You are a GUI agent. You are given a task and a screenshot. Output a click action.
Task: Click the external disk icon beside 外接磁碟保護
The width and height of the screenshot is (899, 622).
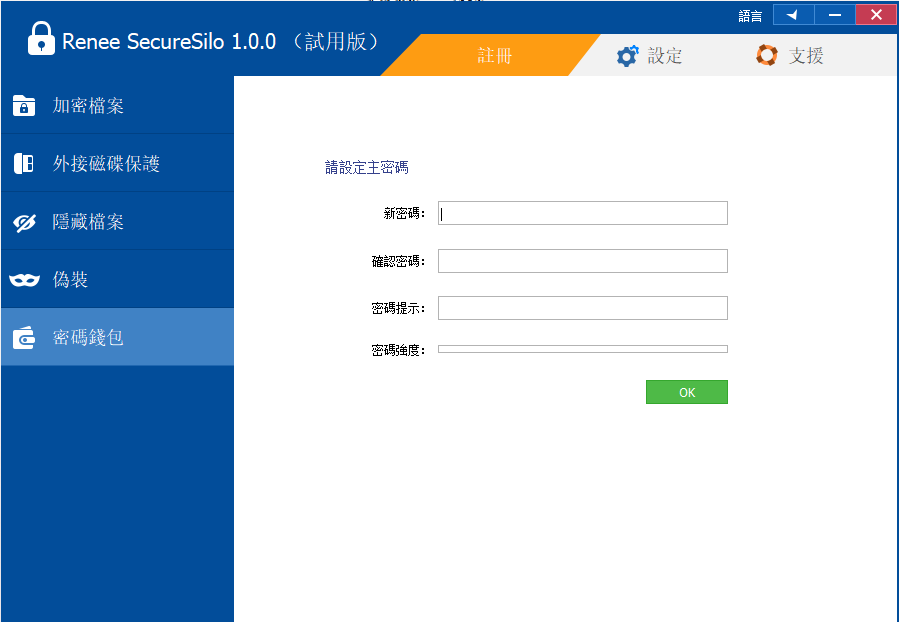(24, 163)
